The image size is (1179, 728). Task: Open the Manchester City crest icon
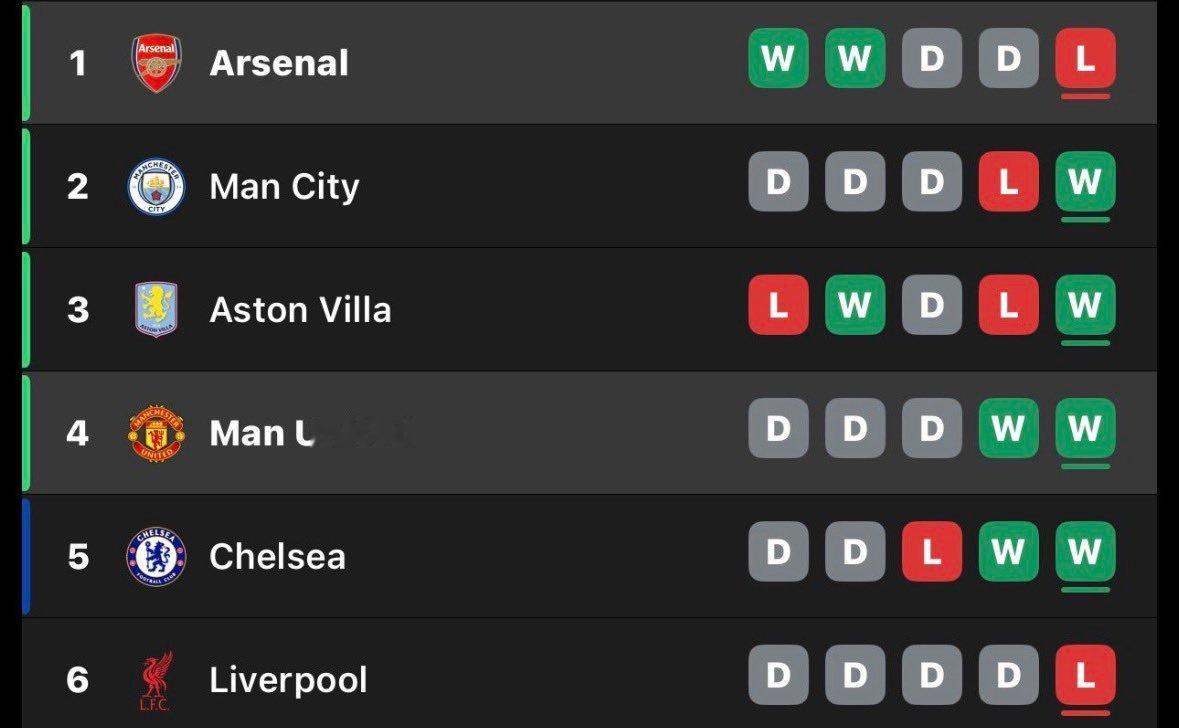pos(157,186)
